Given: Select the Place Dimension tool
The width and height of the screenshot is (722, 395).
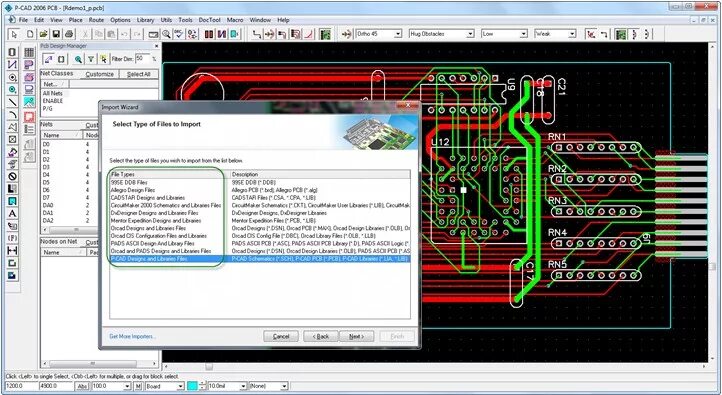Looking at the screenshot, I should (x=12, y=251).
